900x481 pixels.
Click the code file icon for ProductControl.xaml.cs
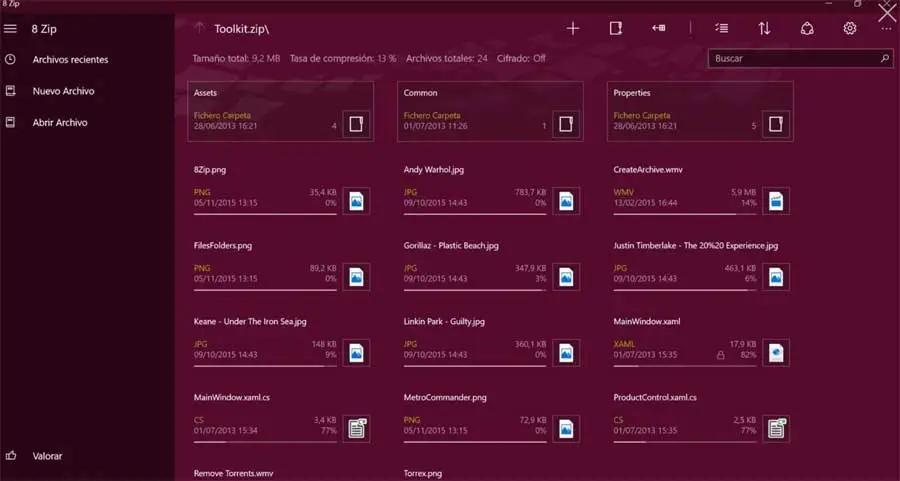[x=776, y=429]
